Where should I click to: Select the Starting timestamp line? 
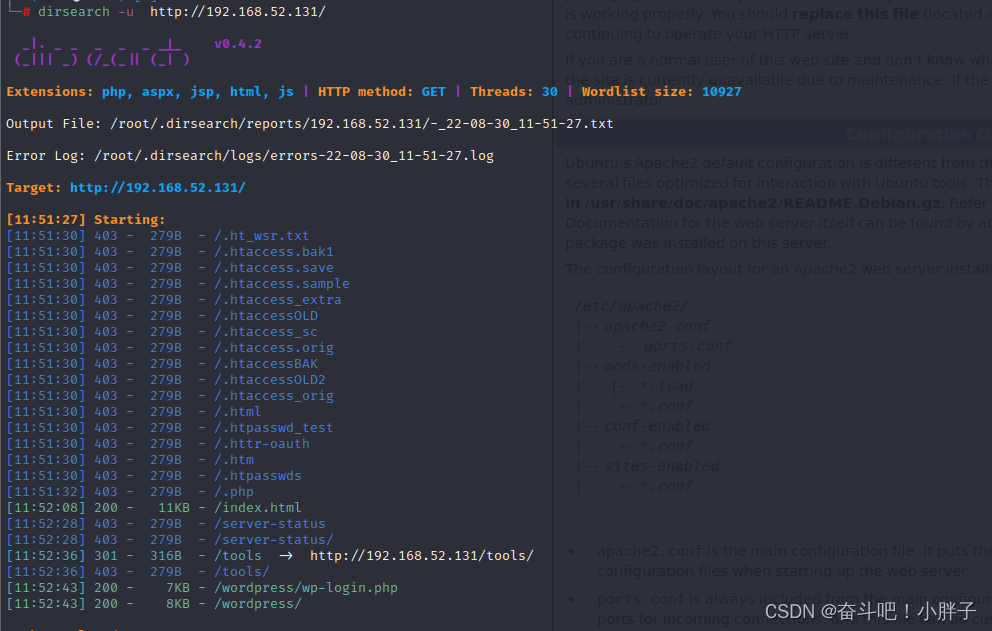(x=85, y=220)
